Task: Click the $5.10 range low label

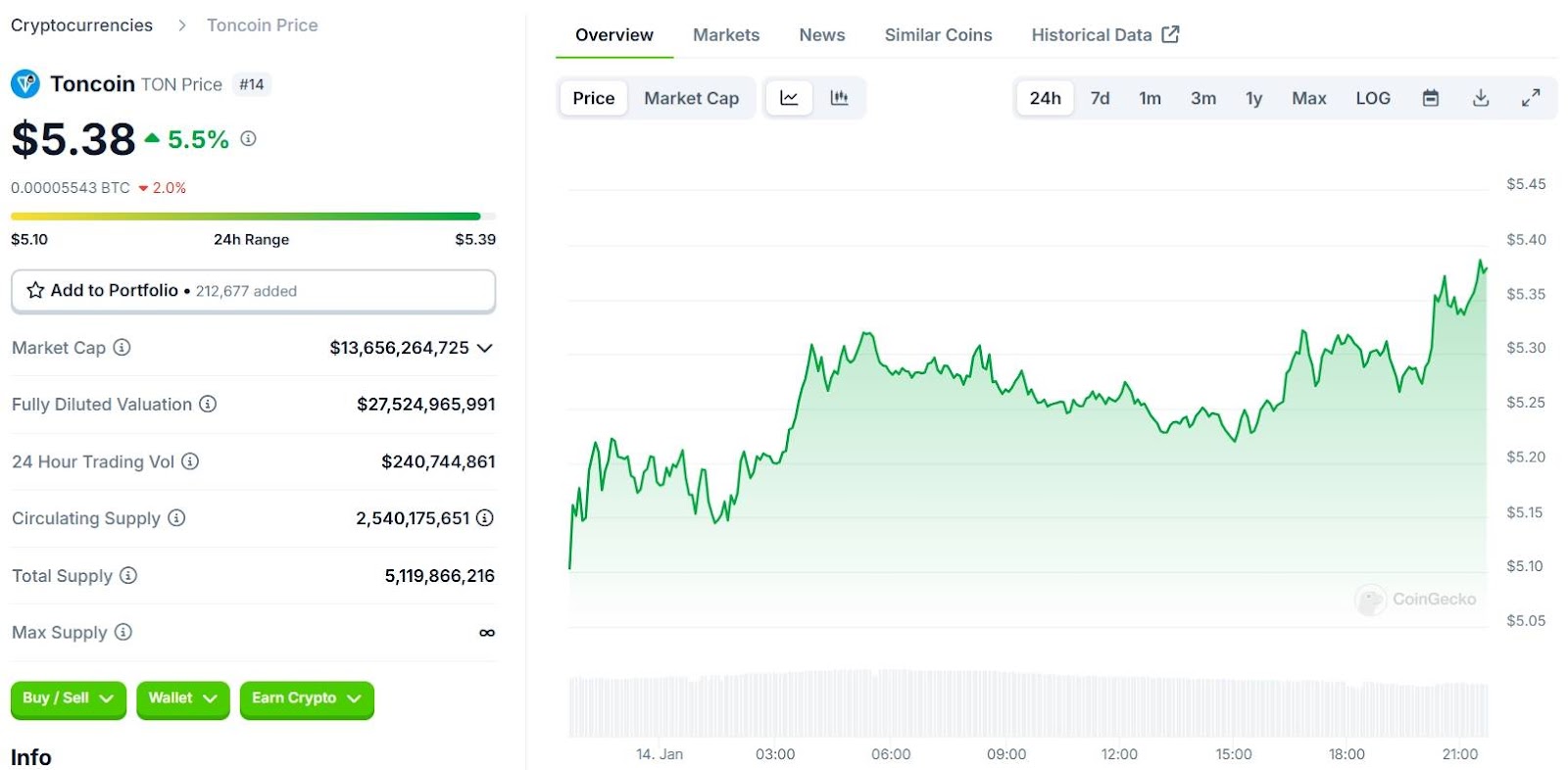Action: tap(29, 239)
